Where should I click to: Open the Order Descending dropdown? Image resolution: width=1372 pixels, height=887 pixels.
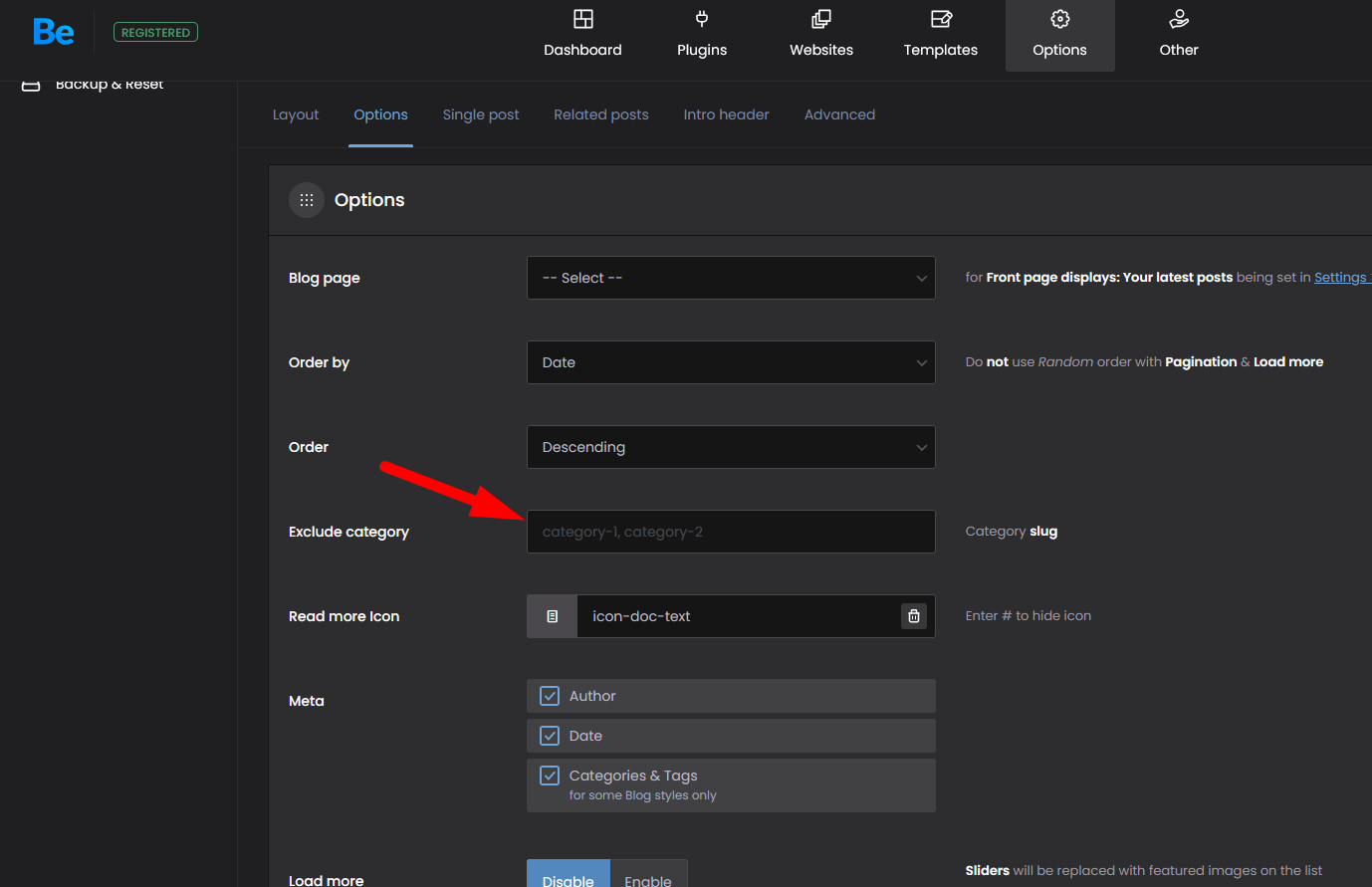[x=731, y=447]
